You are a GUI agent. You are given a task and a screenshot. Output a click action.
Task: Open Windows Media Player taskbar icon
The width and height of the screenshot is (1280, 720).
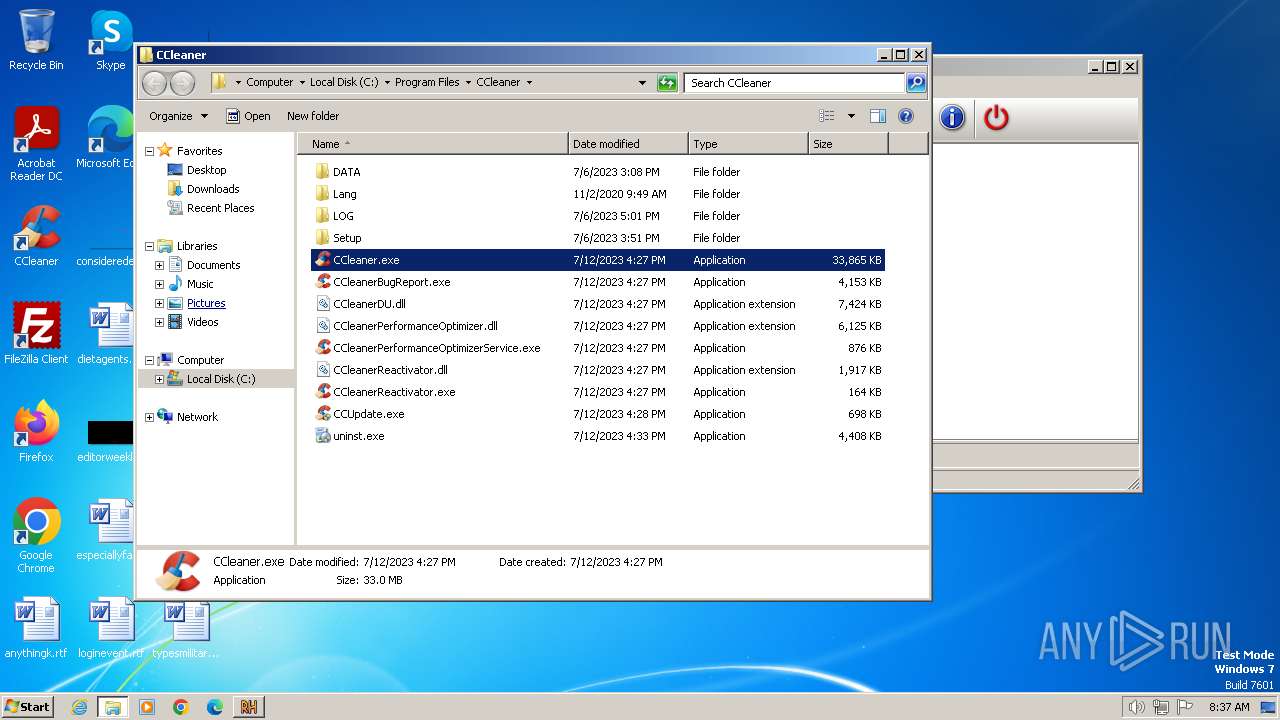pyautogui.click(x=147, y=707)
